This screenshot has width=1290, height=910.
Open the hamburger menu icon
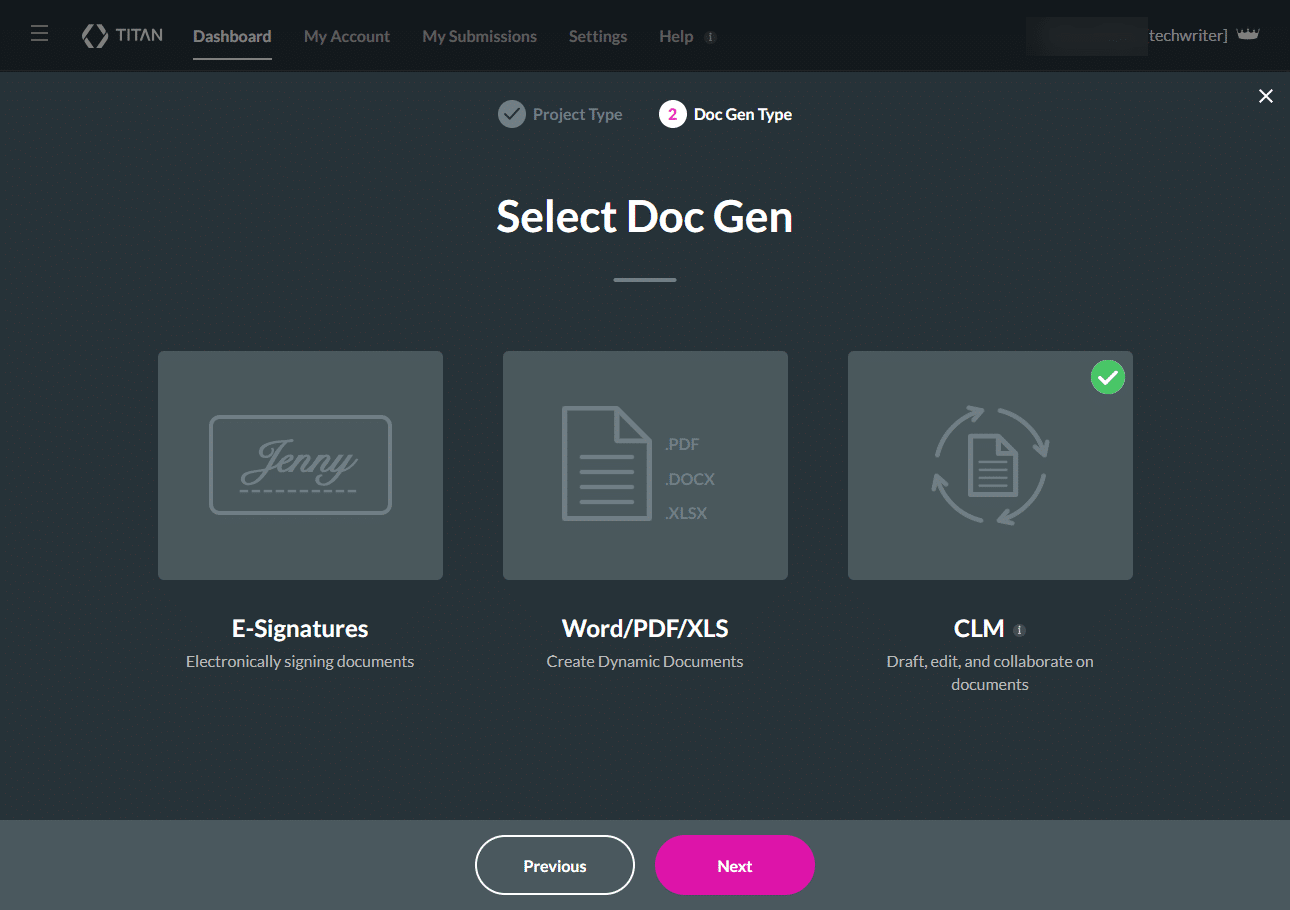(39, 34)
